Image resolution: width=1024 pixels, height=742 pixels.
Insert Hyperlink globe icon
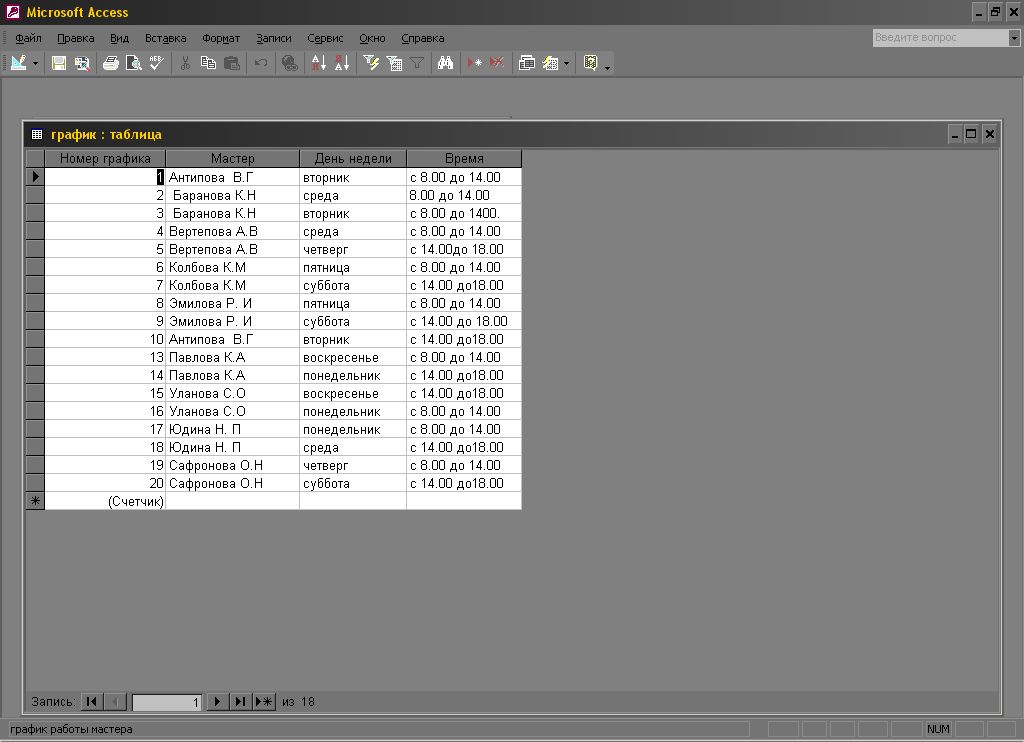pyautogui.click(x=289, y=63)
